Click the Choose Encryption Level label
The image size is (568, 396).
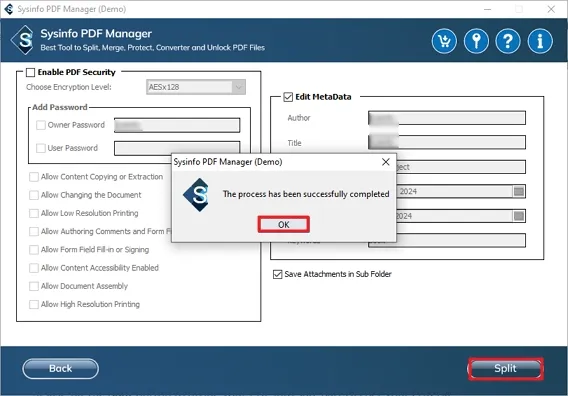point(69,87)
